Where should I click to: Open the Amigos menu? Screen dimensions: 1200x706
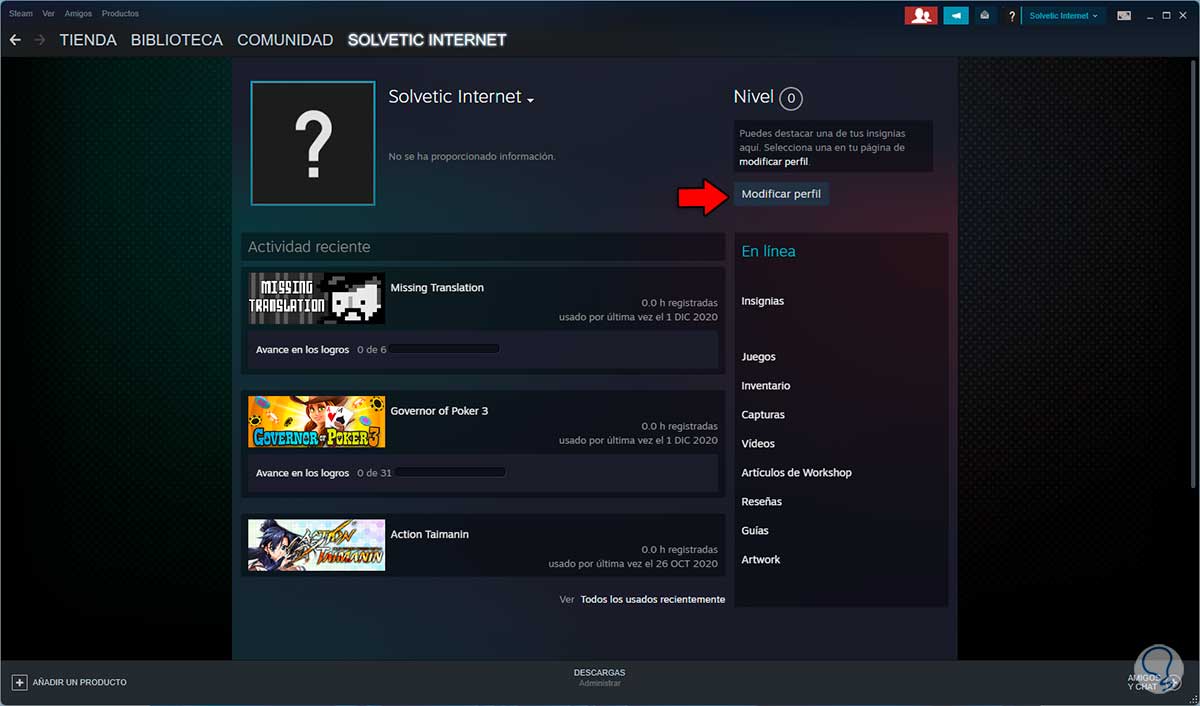click(79, 14)
